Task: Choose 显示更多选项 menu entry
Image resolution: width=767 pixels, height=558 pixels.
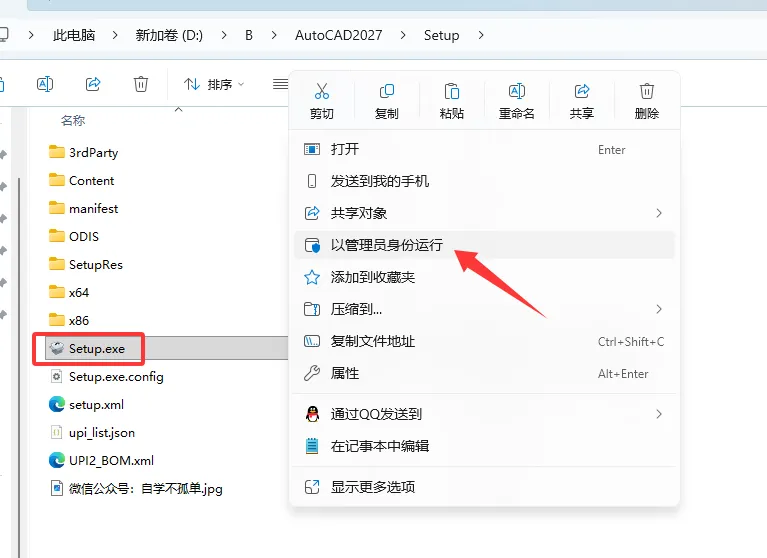Action: tap(484, 487)
